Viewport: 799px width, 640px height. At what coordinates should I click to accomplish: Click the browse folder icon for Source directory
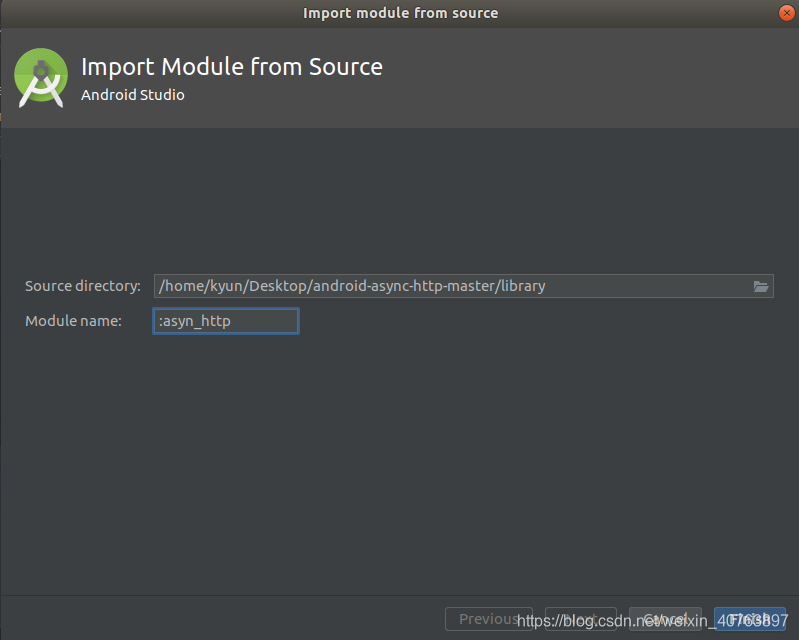click(x=761, y=286)
